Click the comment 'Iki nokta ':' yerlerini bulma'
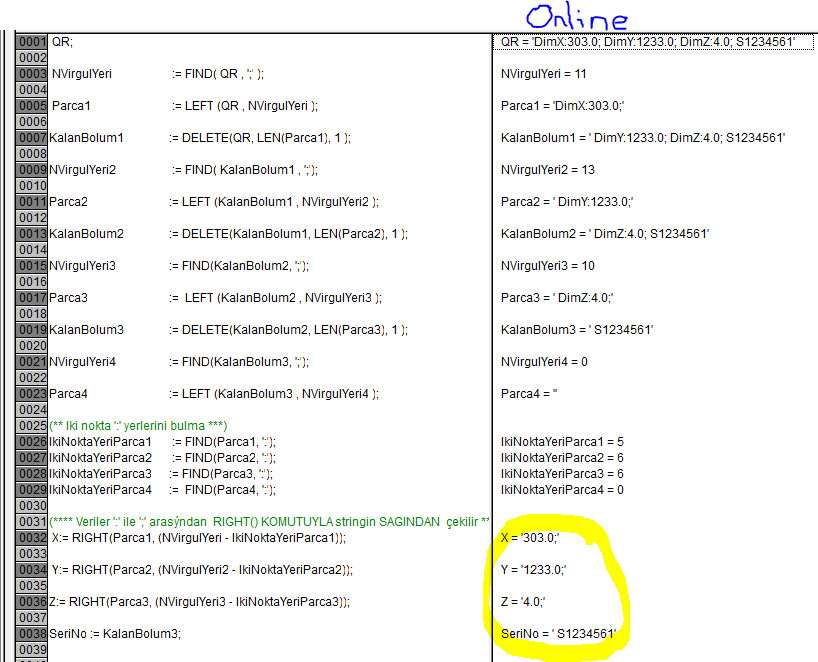This screenshot has width=818, height=662. pos(138,426)
